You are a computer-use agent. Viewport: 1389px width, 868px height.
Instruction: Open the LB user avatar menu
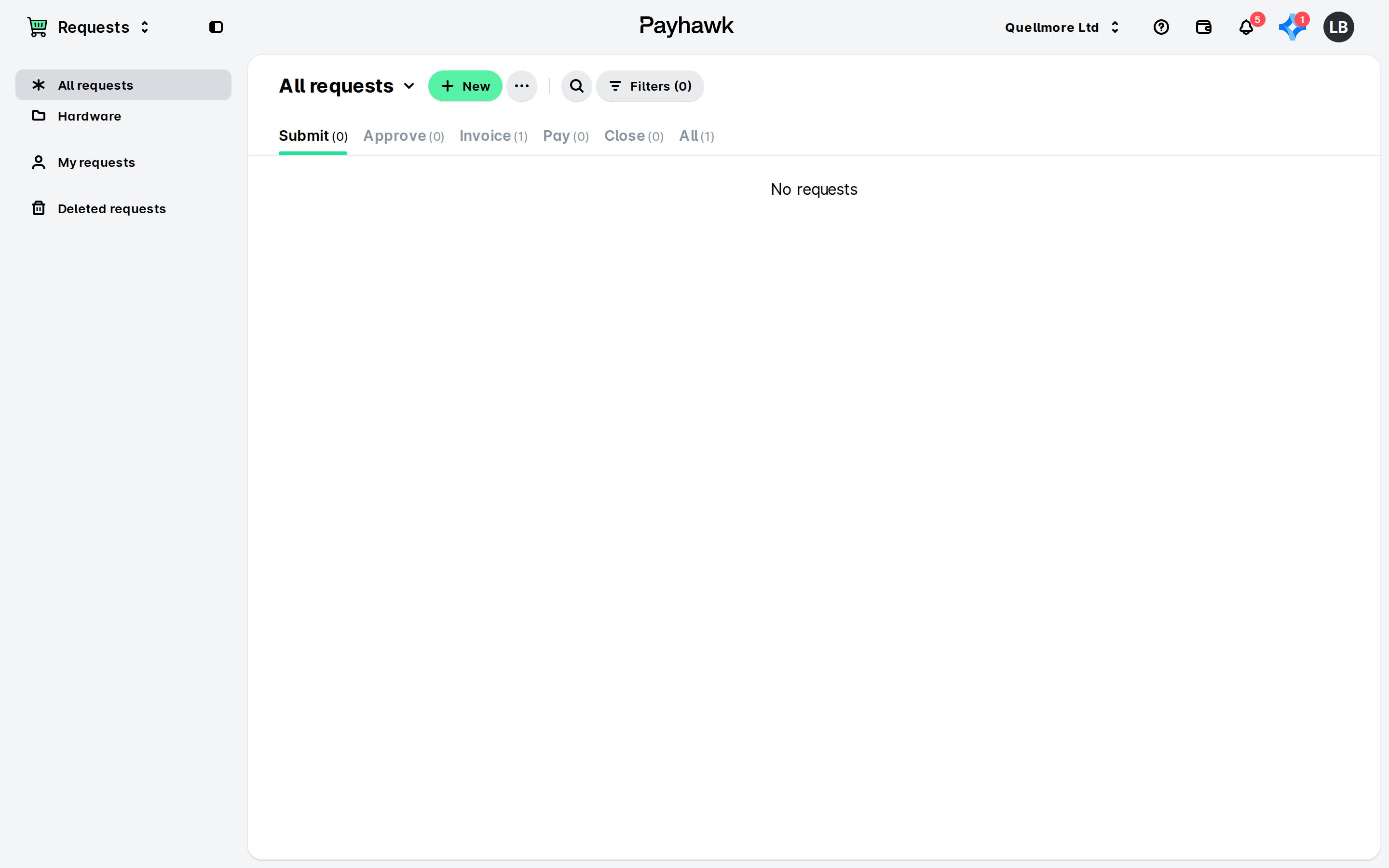click(x=1338, y=27)
